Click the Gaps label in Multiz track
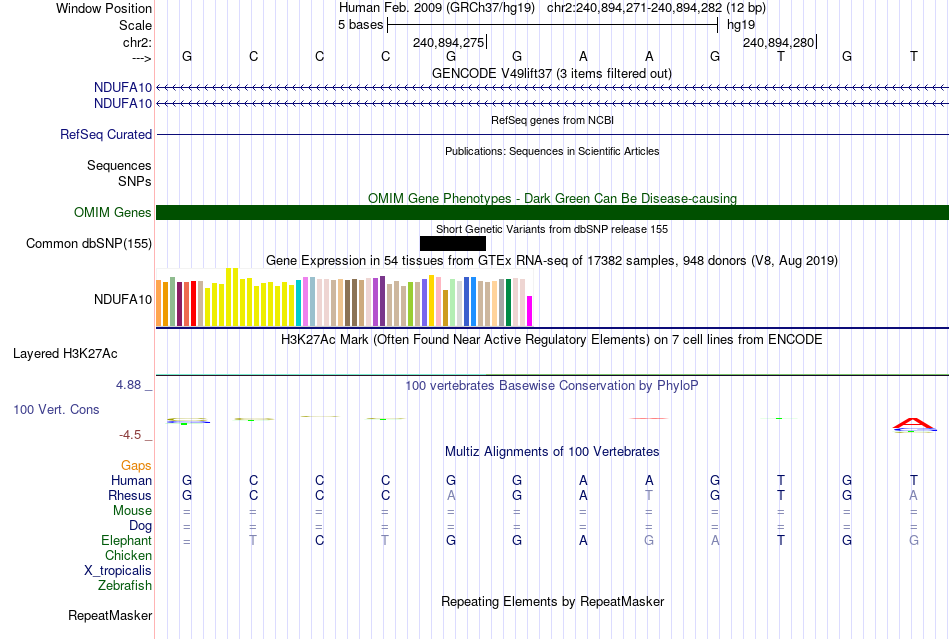Viewport: 950px width, 639px height. [x=136, y=466]
